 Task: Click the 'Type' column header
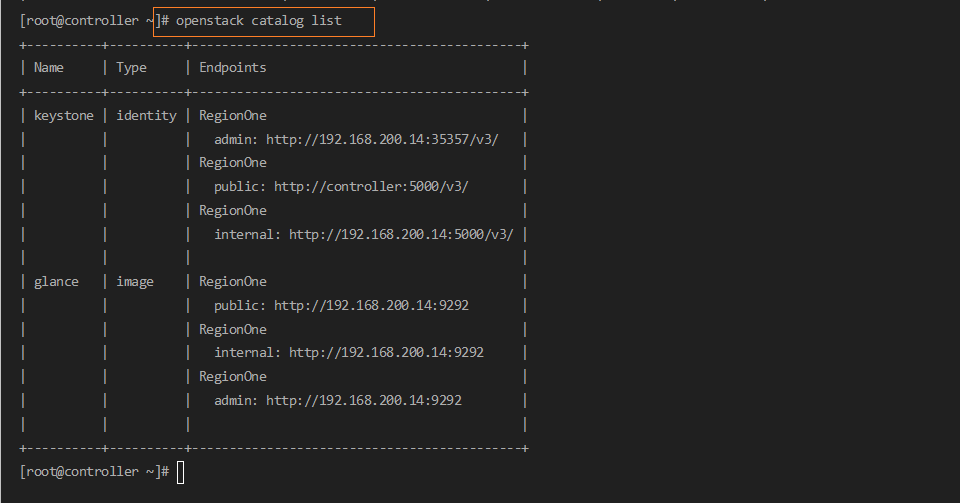tap(131, 68)
